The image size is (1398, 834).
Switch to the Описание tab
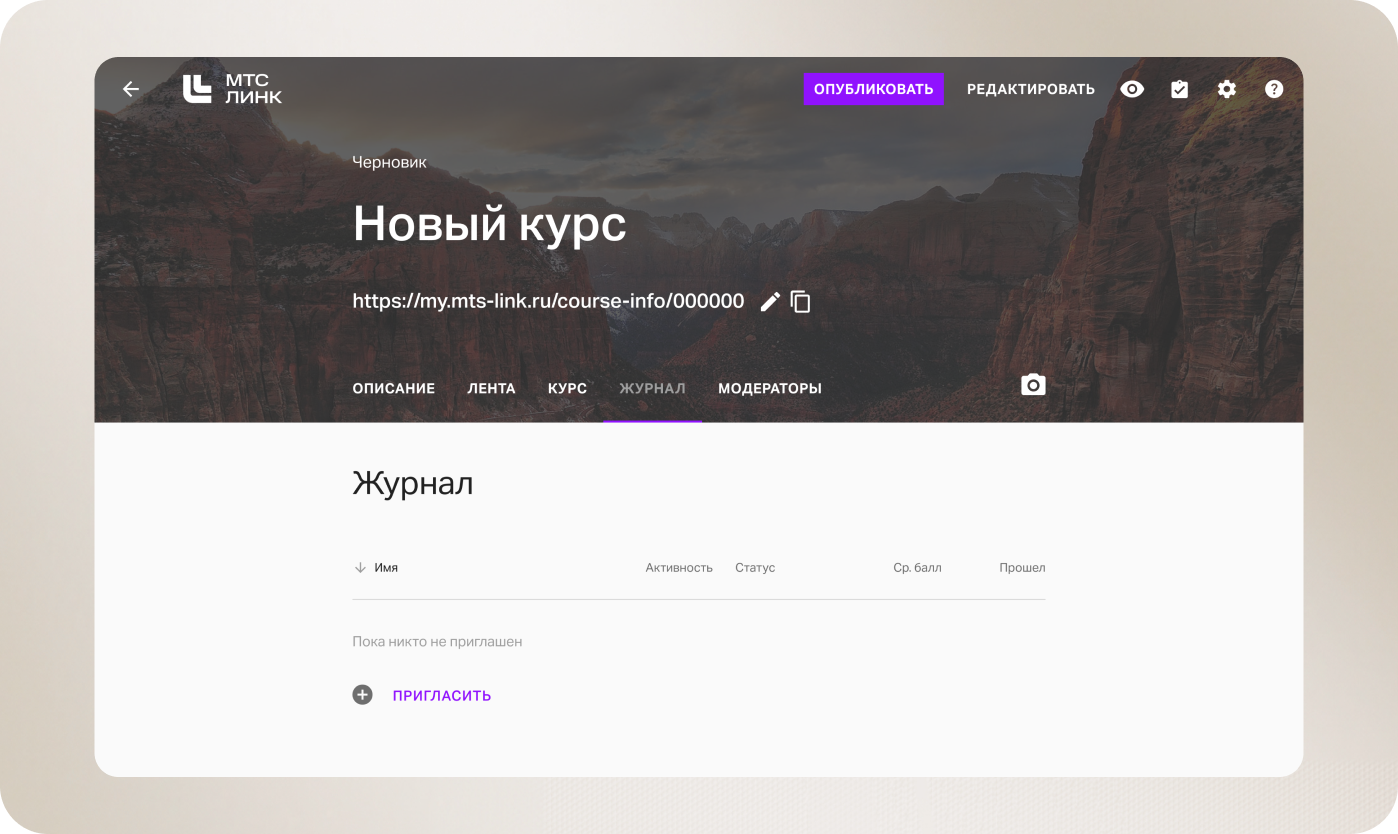[x=393, y=389]
